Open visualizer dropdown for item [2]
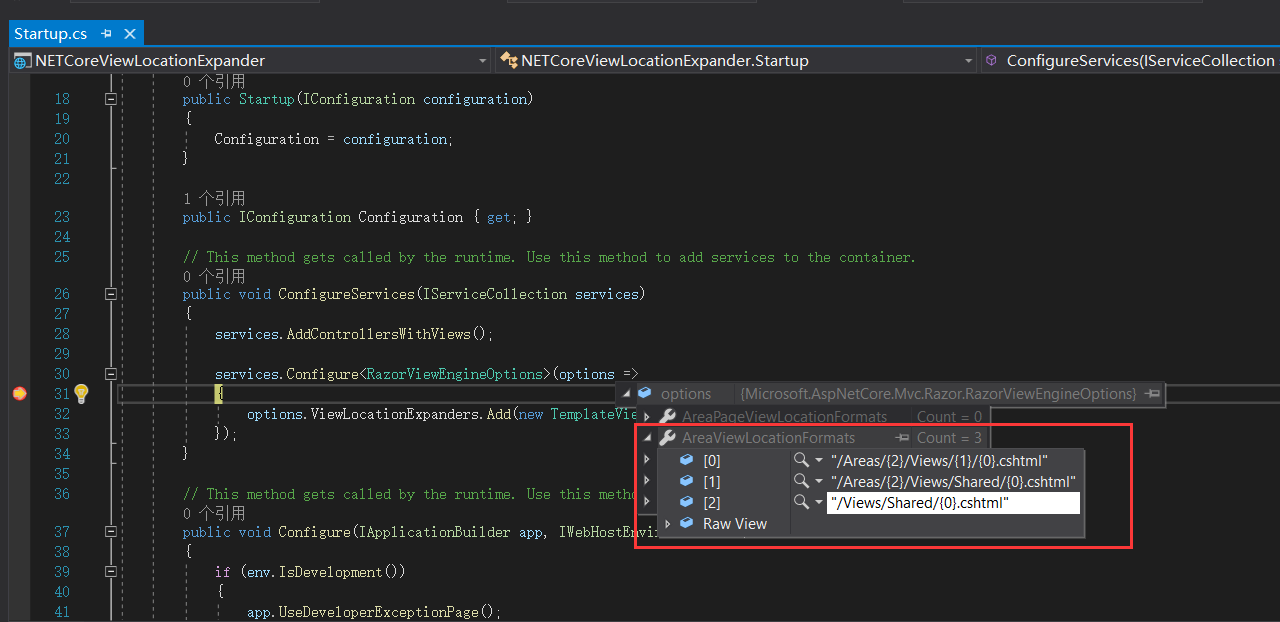This screenshot has width=1280, height=622. pos(819,502)
